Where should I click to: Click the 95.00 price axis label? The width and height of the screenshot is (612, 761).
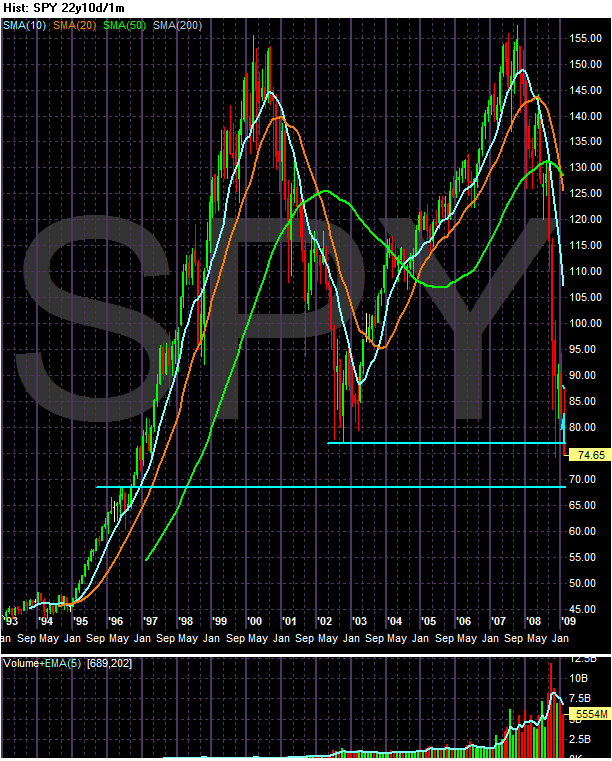click(582, 349)
